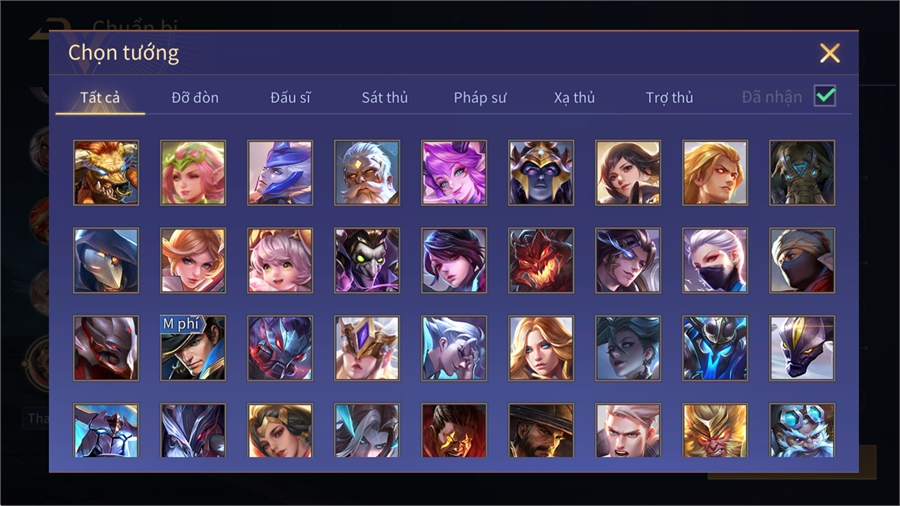Viewport: 900px width, 506px height.
Task: Switch to the 'Trợ thủ' tab
Action: point(669,98)
